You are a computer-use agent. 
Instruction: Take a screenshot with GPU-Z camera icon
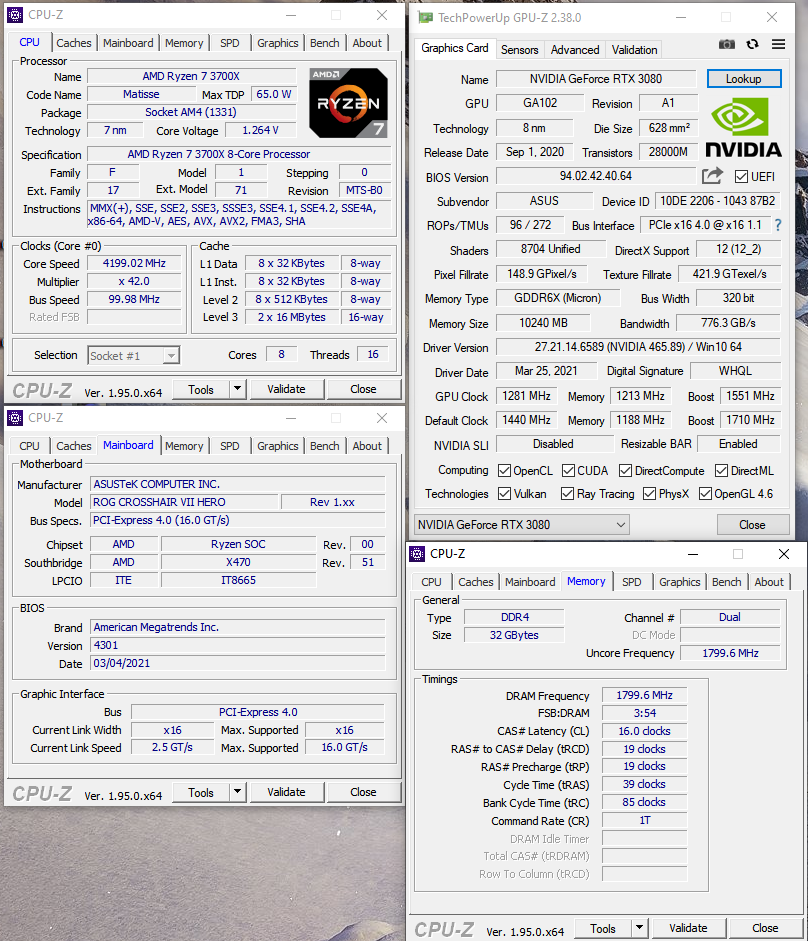[726, 44]
